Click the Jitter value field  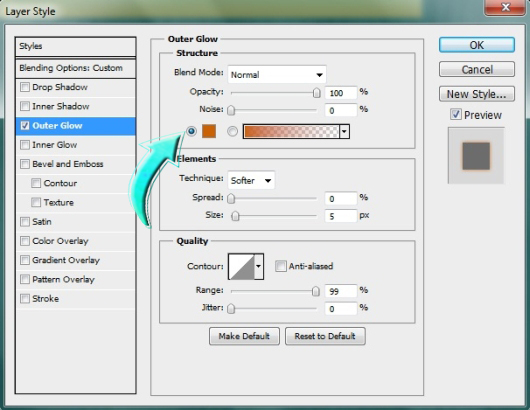coord(341,309)
